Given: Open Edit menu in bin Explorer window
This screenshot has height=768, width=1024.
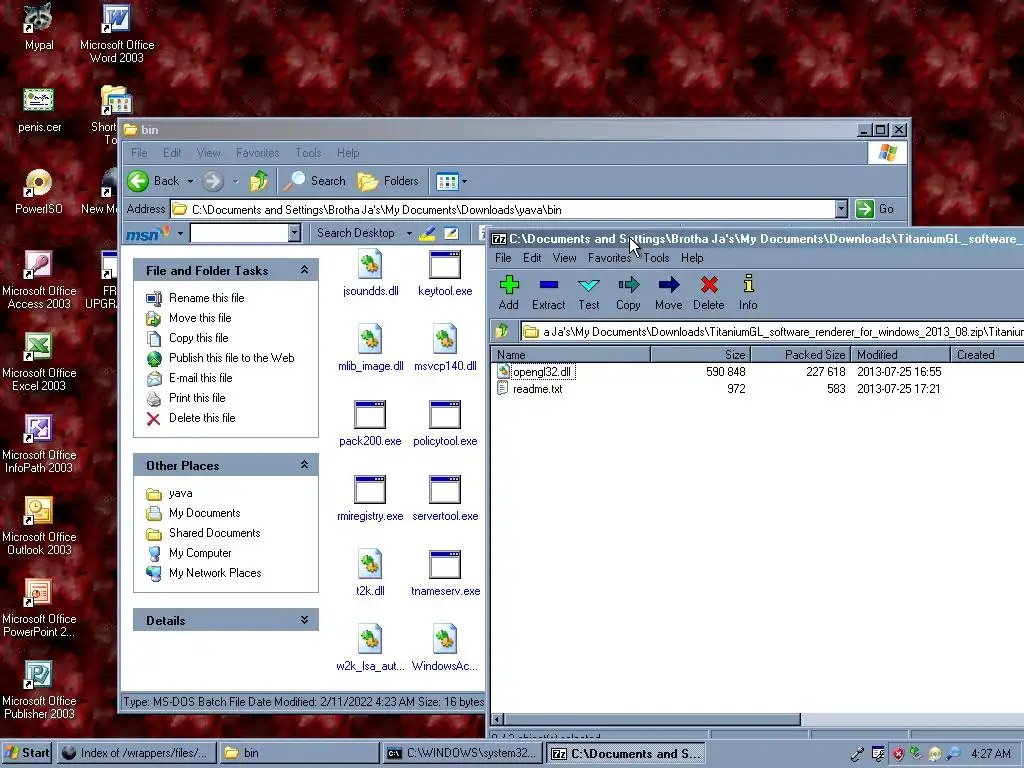Looking at the screenshot, I should (x=172, y=153).
